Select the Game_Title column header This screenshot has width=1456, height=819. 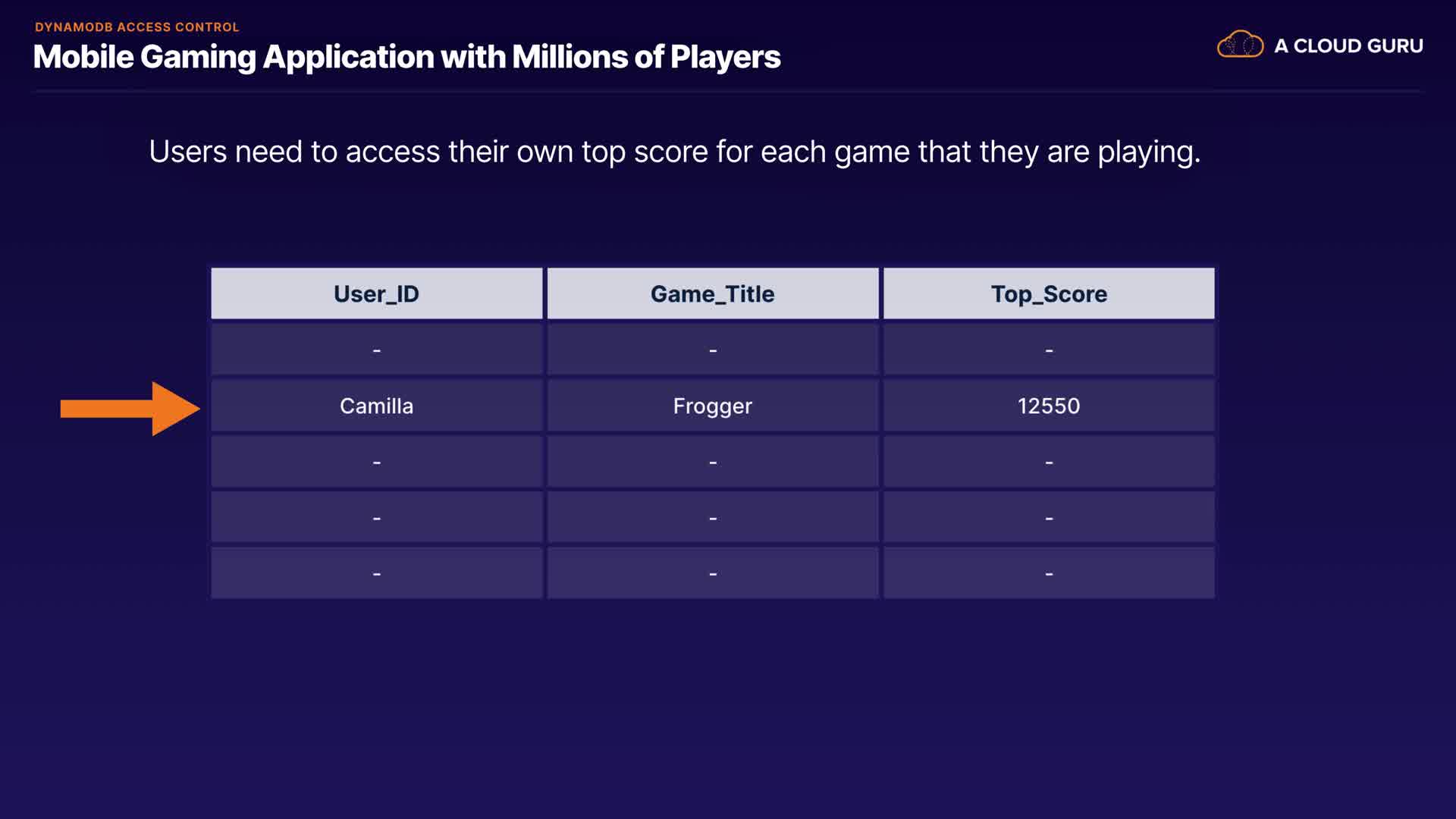point(712,293)
